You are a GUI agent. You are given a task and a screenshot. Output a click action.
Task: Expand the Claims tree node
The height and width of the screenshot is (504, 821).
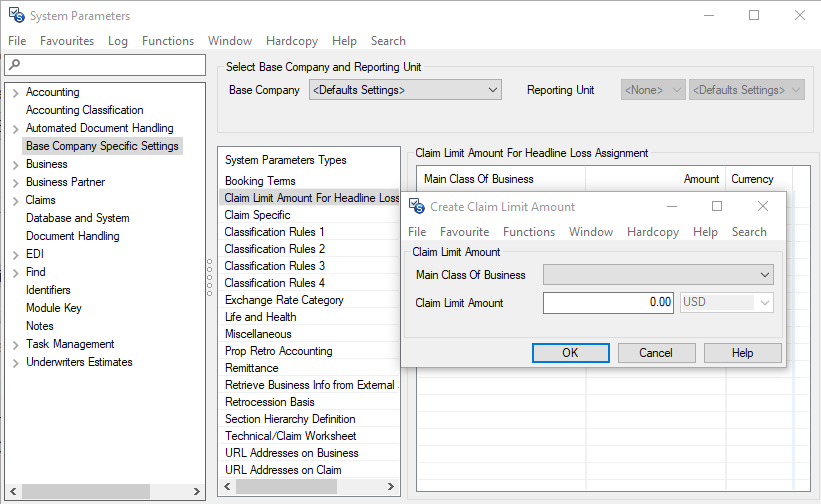tap(15, 201)
